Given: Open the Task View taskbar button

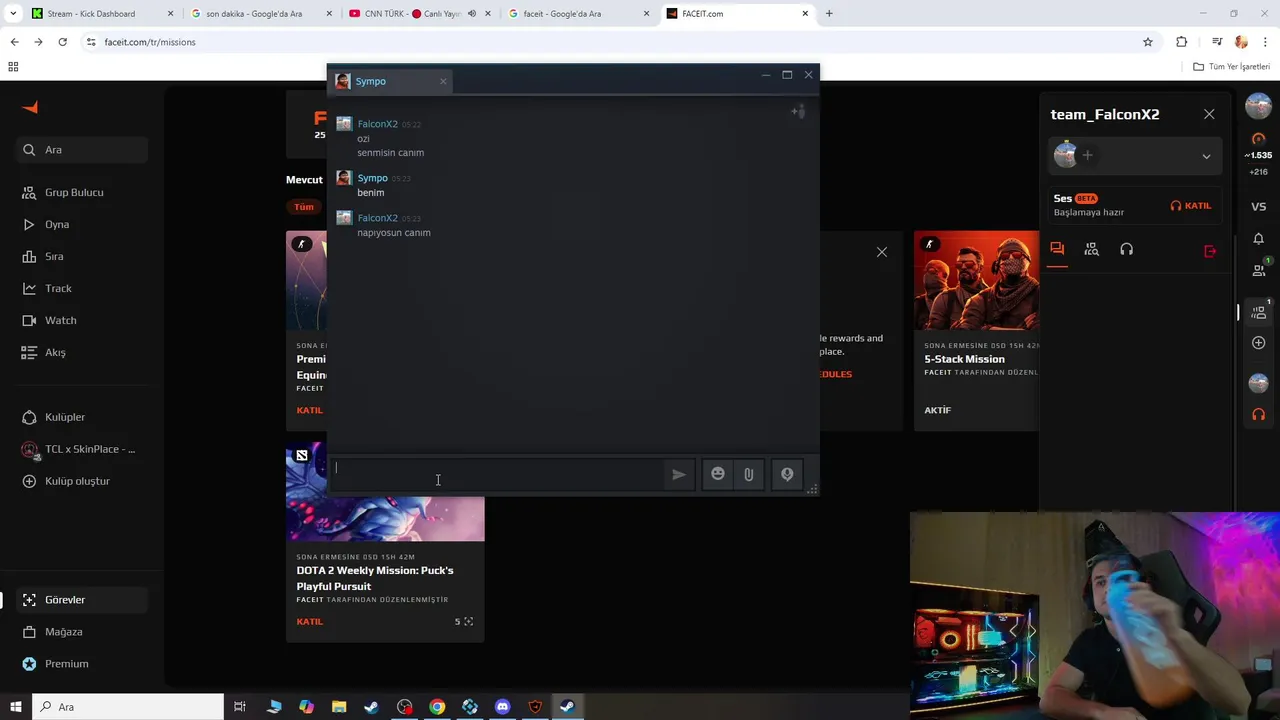Looking at the screenshot, I should [240, 707].
